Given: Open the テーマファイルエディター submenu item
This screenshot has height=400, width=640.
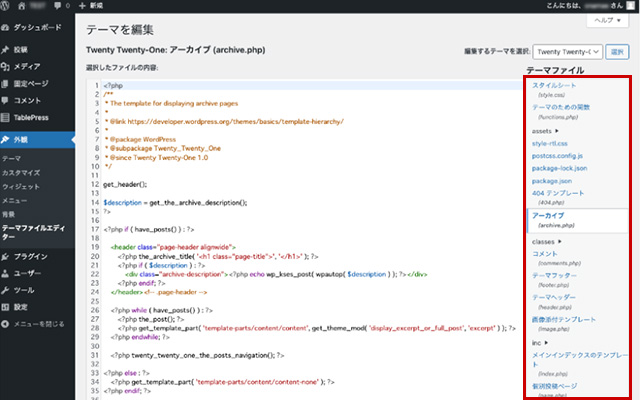Looking at the screenshot, I should pyautogui.click(x=33, y=232).
